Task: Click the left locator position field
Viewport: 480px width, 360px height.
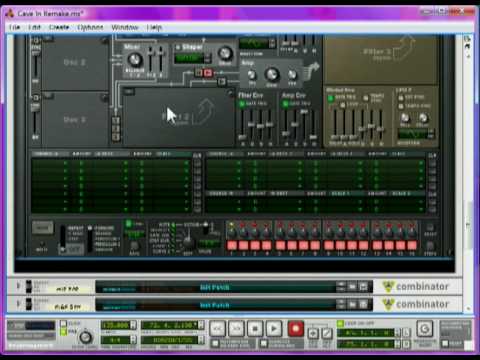Action: [366, 332]
